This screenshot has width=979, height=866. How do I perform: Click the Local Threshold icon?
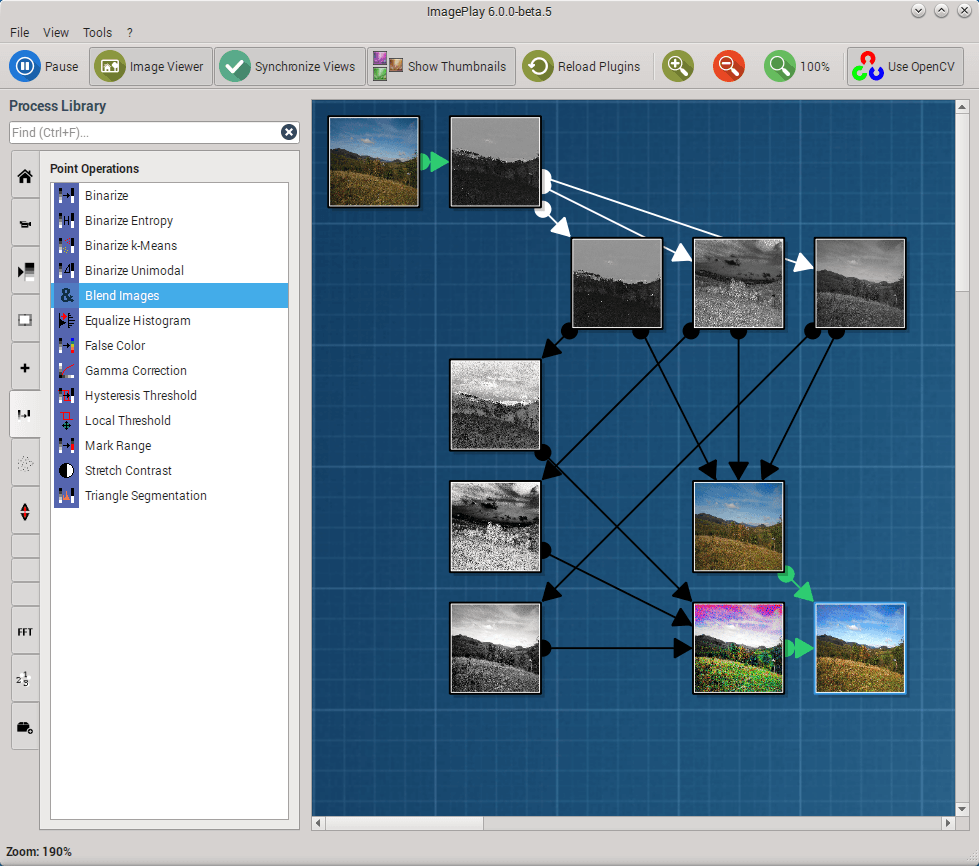point(66,420)
